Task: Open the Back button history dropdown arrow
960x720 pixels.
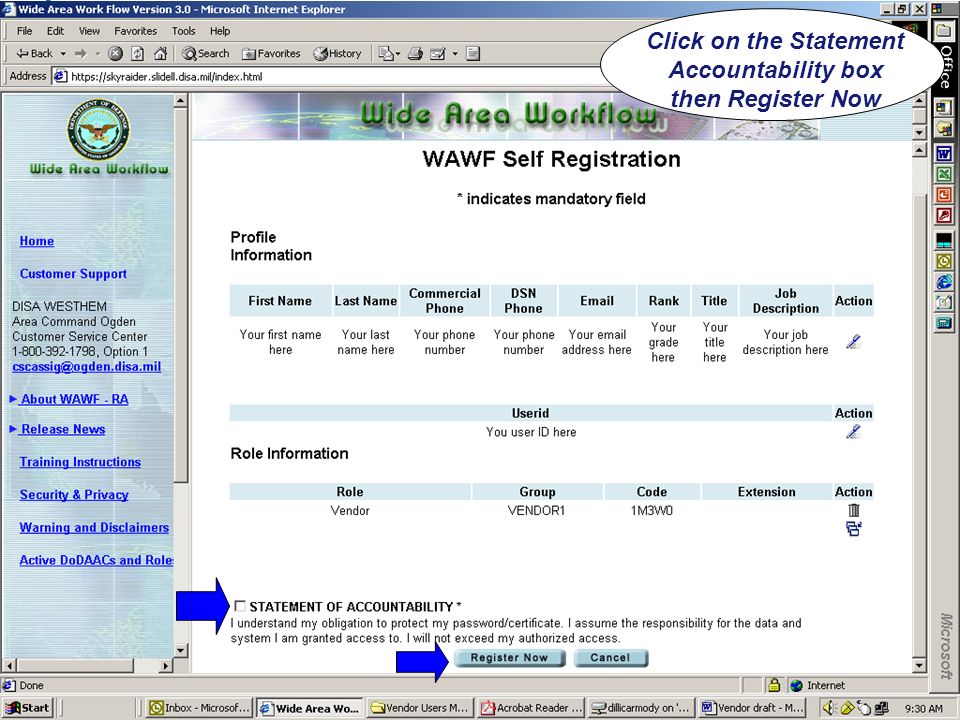Action: 63,54
